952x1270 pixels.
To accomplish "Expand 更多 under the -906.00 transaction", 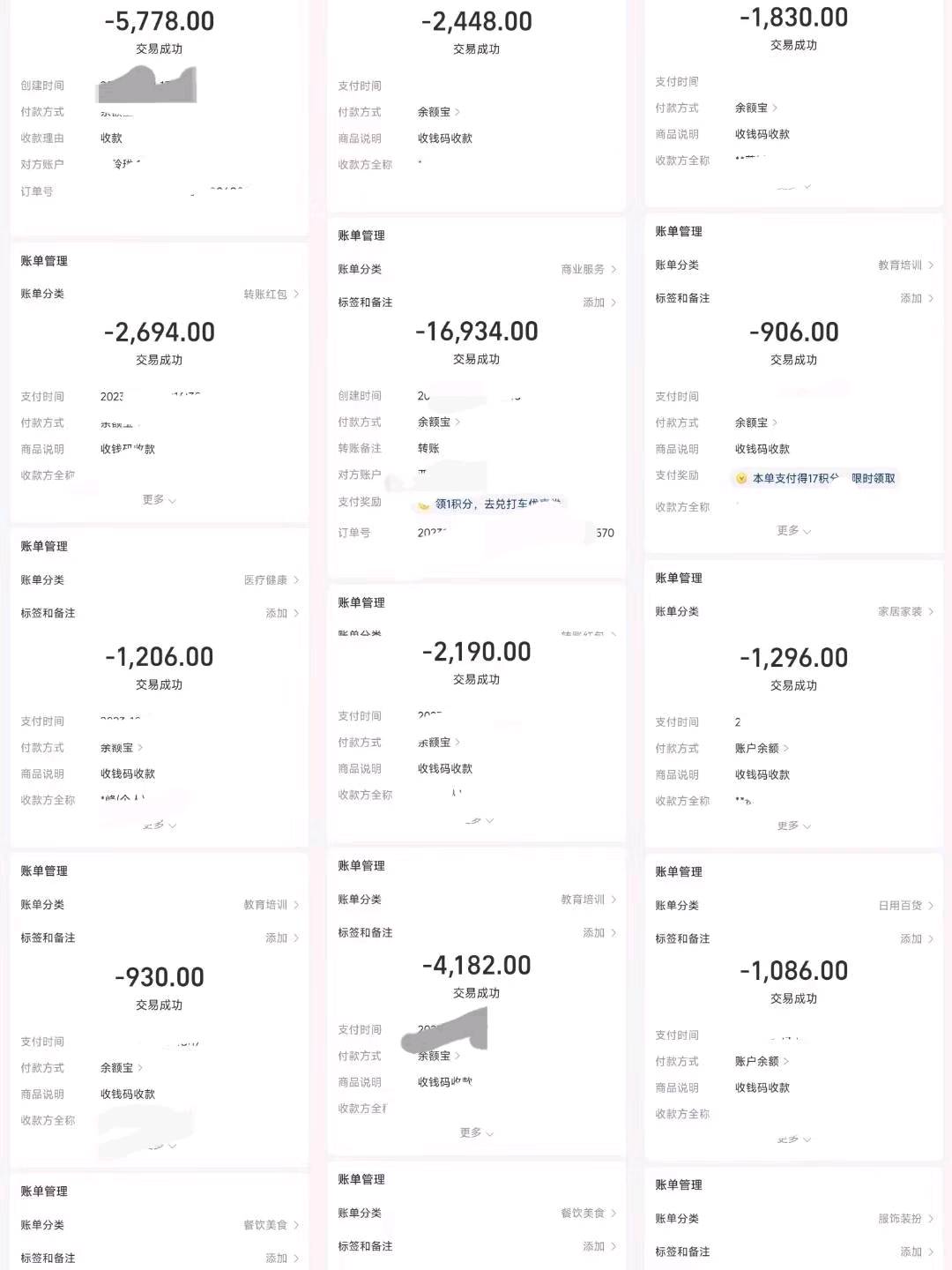I will coord(793,531).
